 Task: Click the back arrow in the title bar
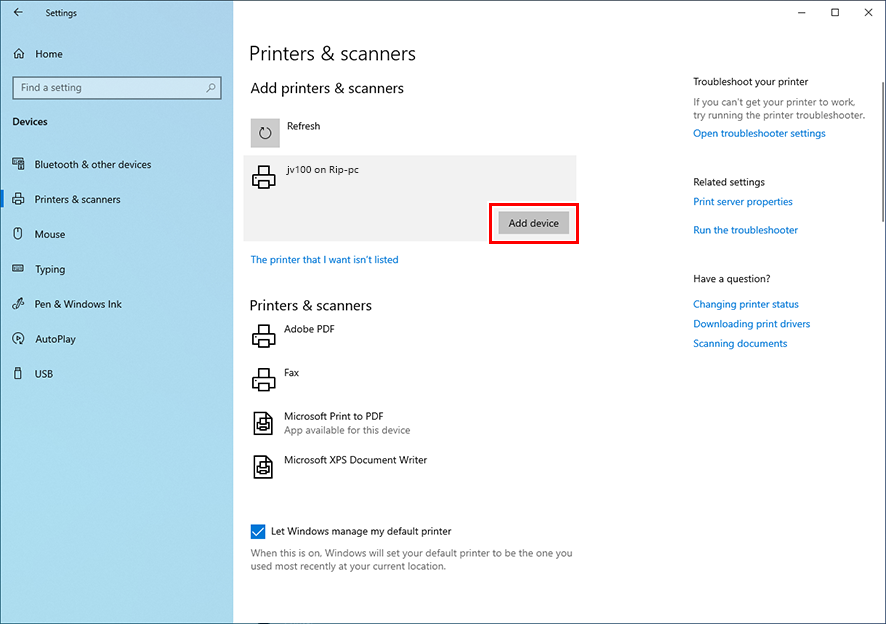(x=18, y=13)
